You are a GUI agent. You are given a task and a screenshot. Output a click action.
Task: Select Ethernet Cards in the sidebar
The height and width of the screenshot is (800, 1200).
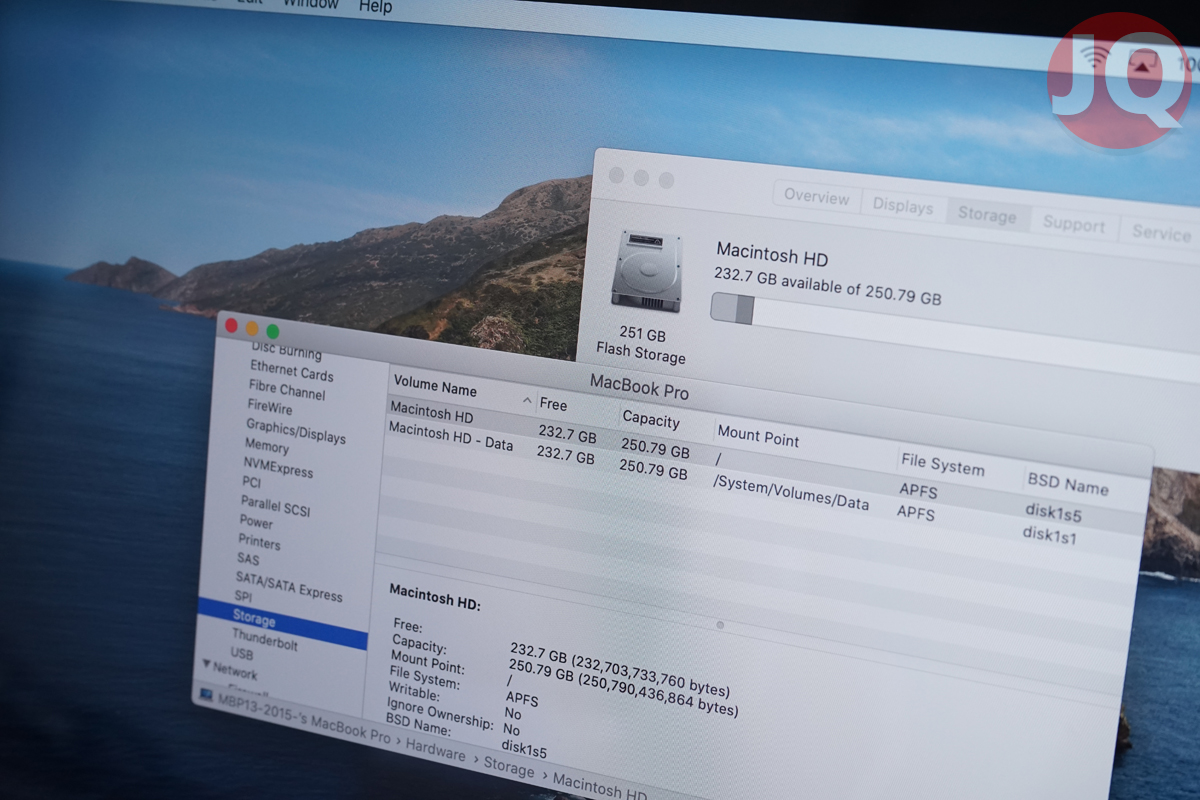[291, 371]
